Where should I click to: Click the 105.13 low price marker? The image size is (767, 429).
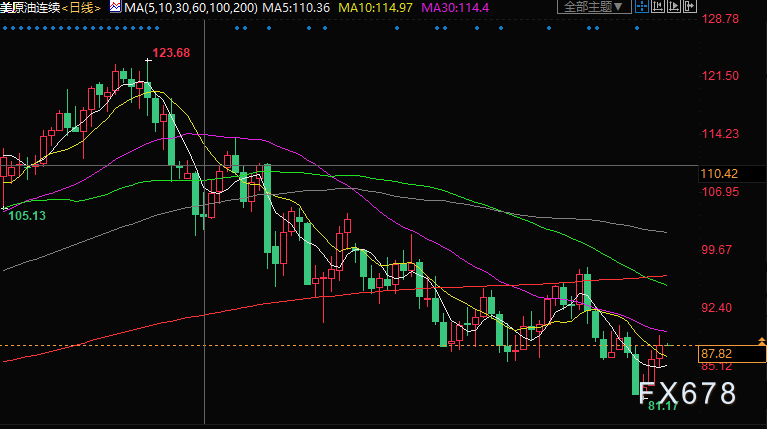[27, 216]
